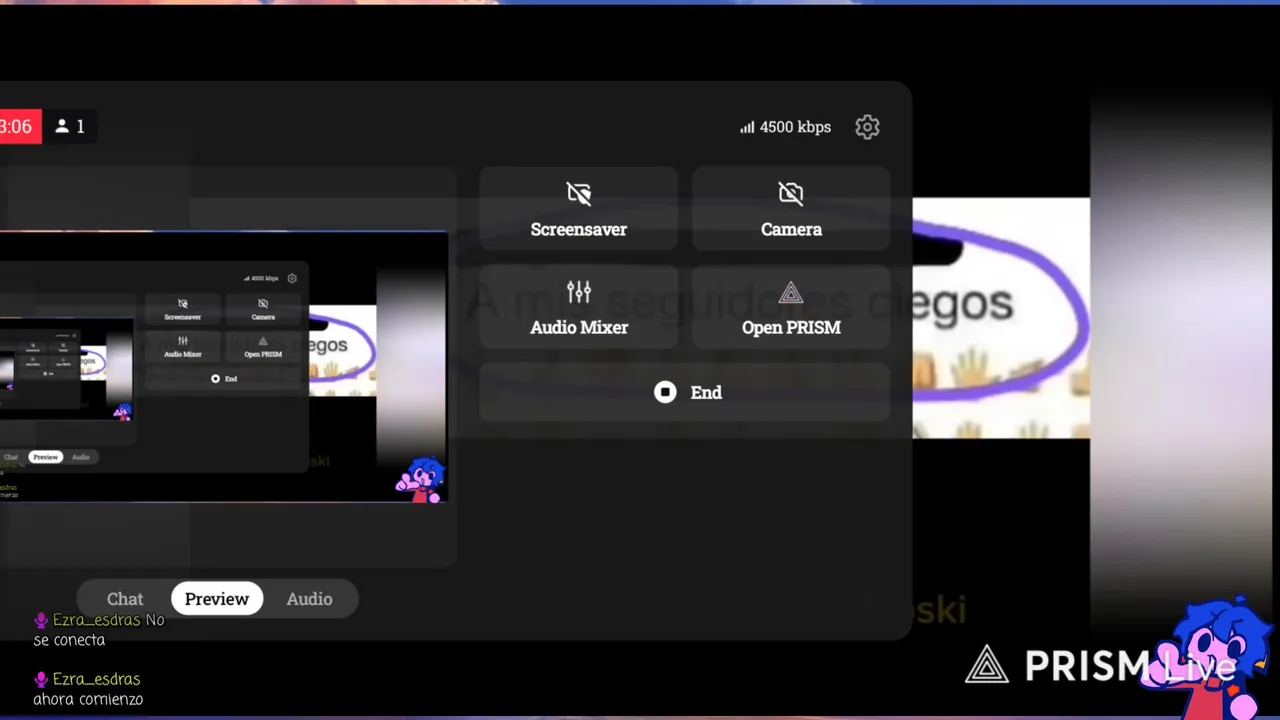Image resolution: width=1280 pixels, height=720 pixels.
Task: Click the small Preview tab in the nested preview
Action: [45, 457]
